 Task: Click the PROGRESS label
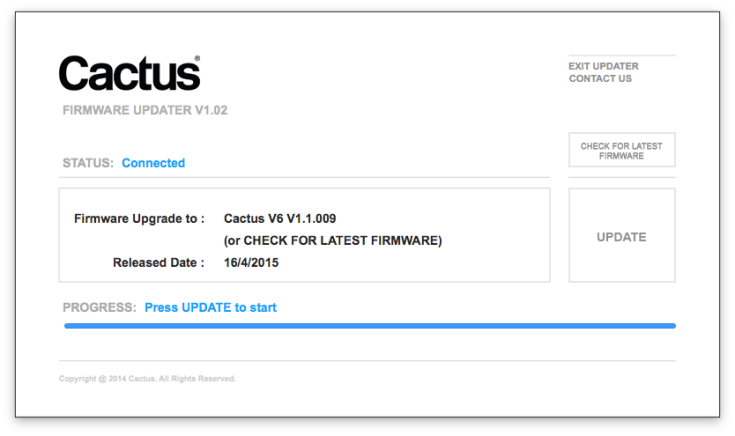(x=99, y=307)
